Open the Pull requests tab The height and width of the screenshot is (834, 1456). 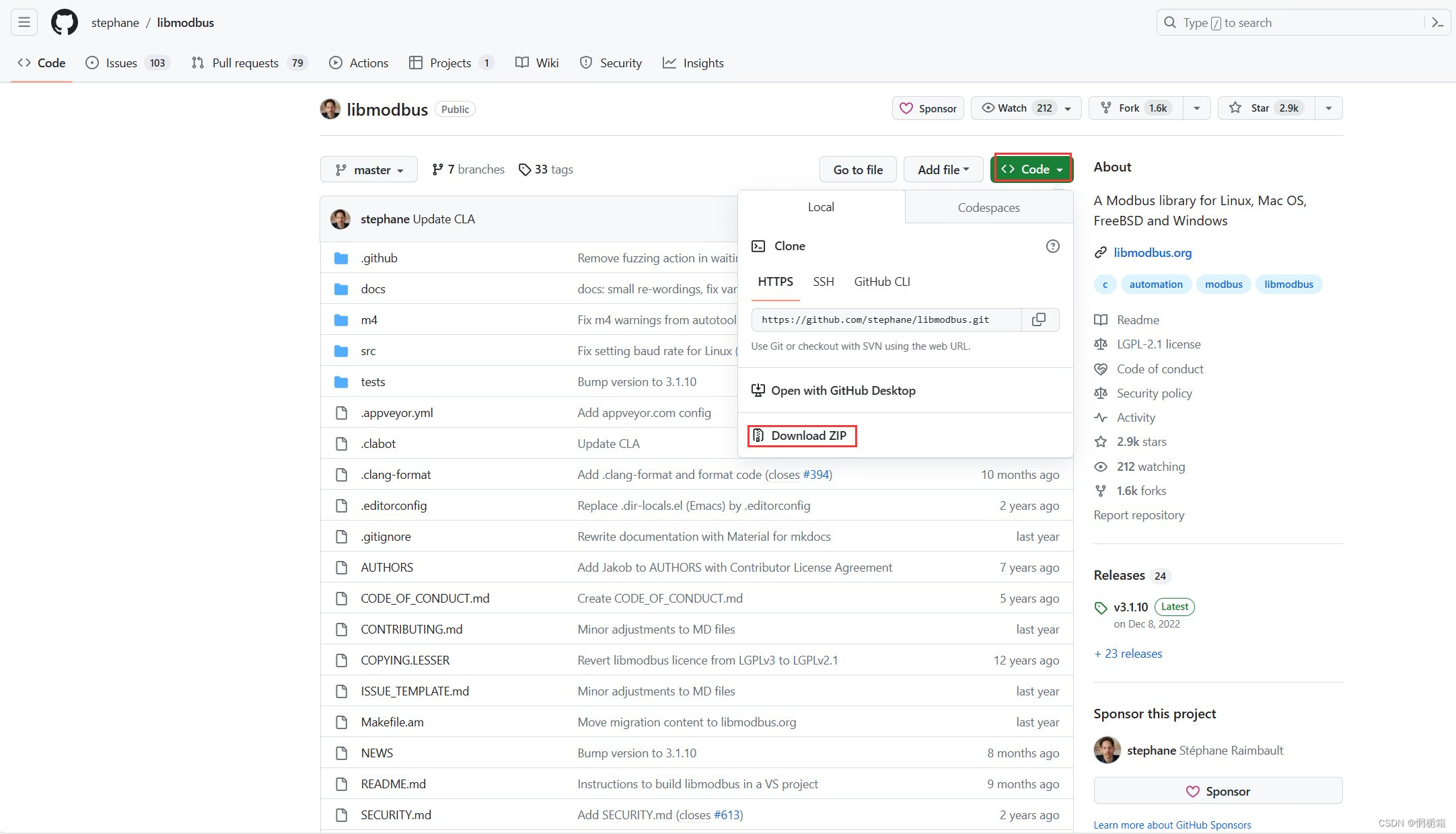[x=245, y=63]
